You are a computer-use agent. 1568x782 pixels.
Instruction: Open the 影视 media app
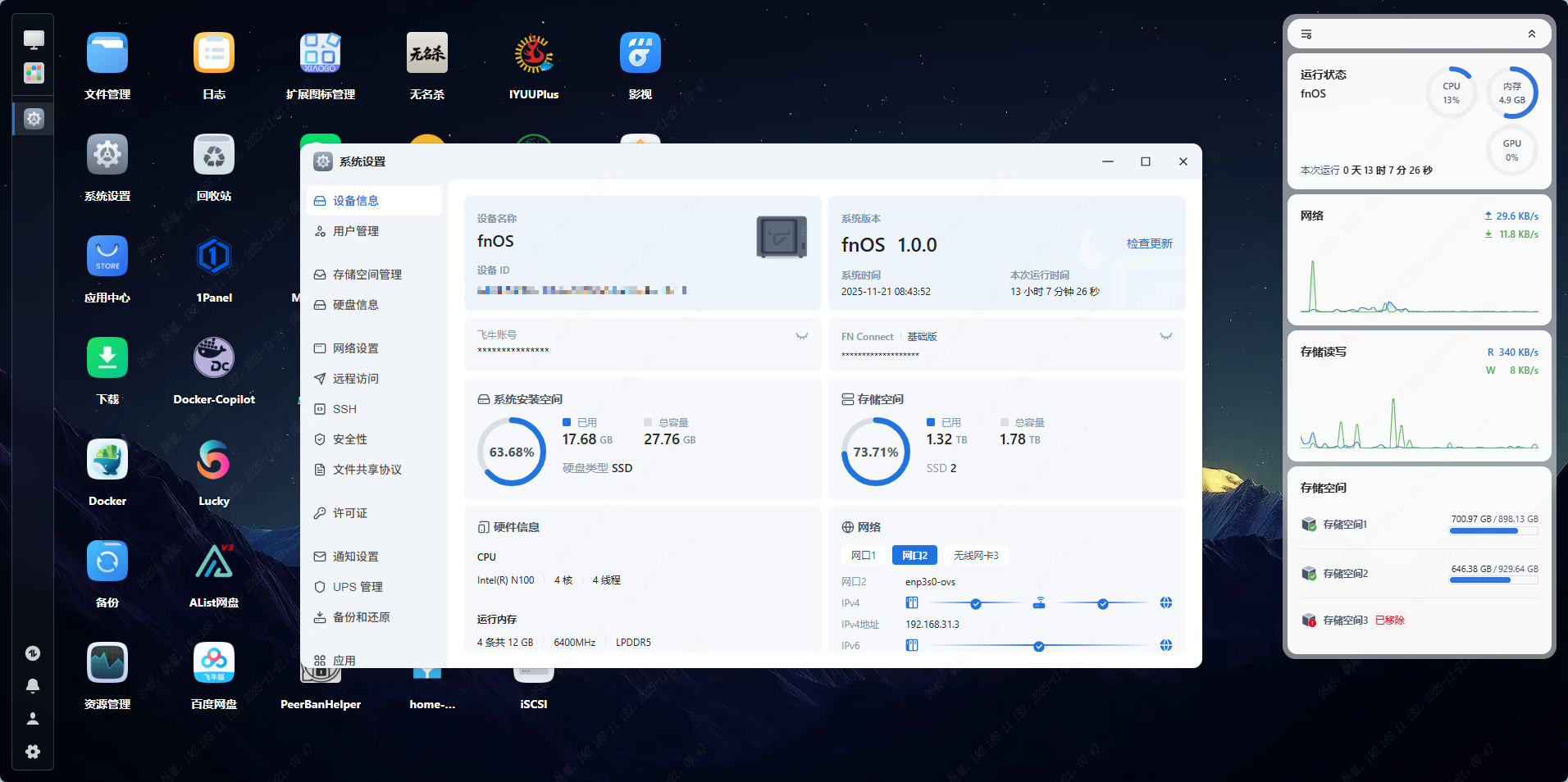point(640,53)
